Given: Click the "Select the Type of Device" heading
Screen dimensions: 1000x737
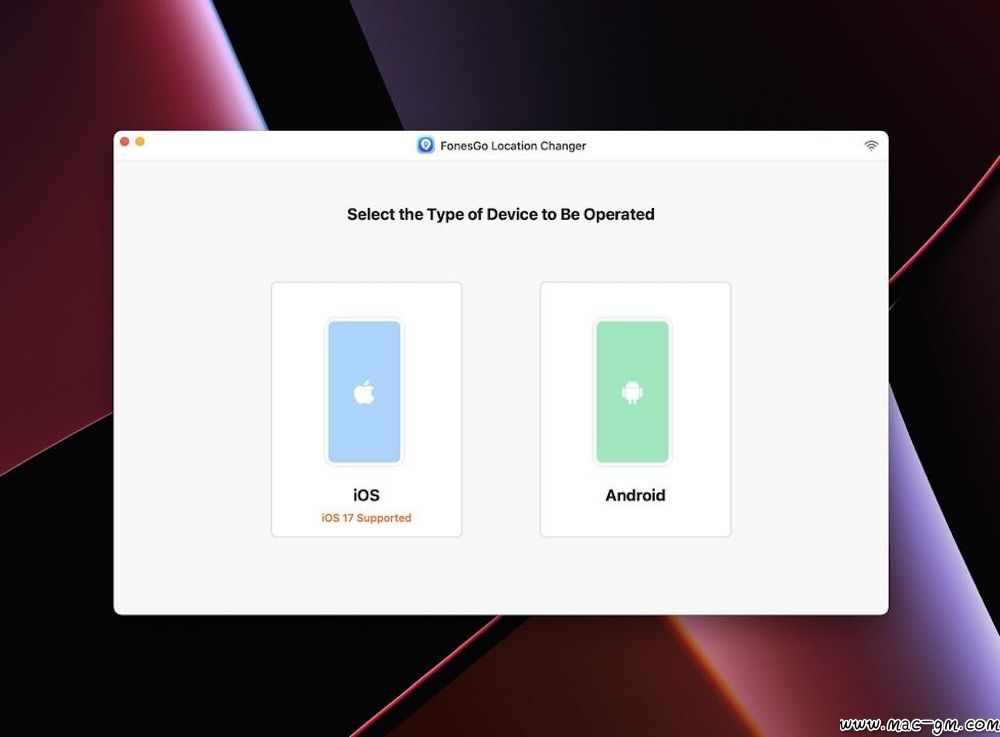Looking at the screenshot, I should [501, 214].
